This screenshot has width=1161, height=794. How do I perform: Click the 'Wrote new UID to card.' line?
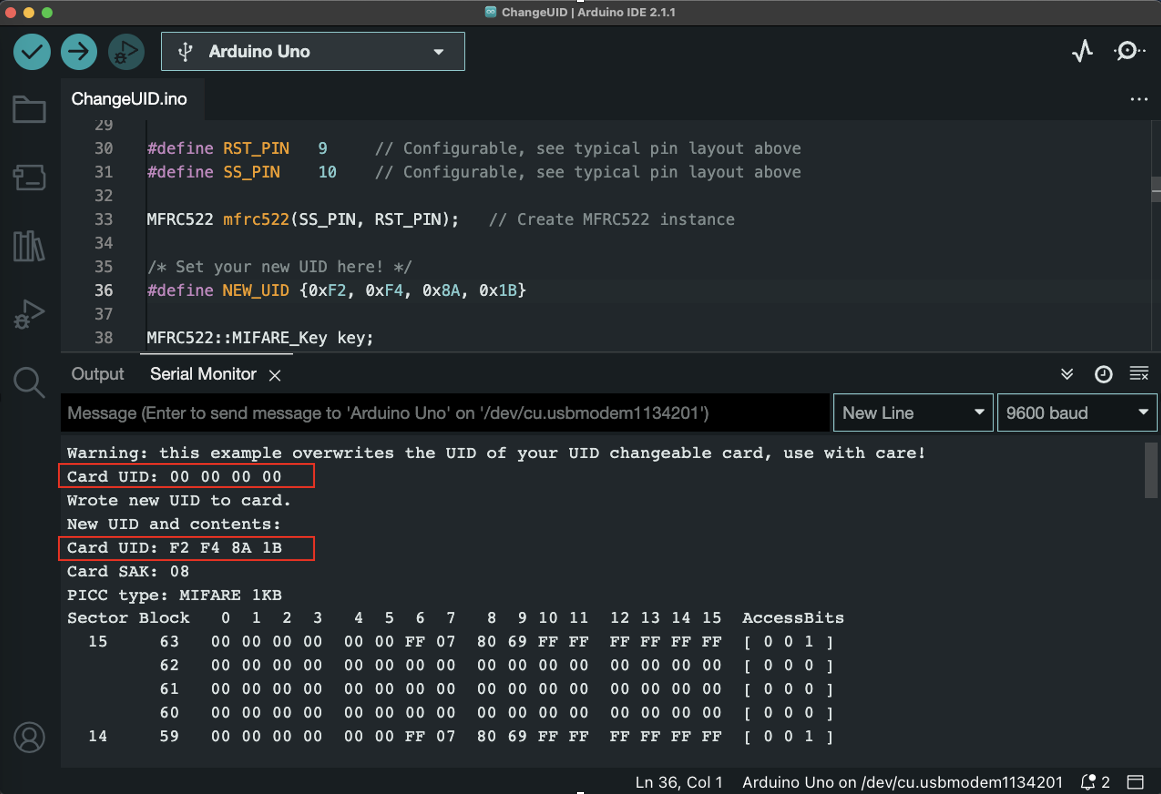(178, 500)
